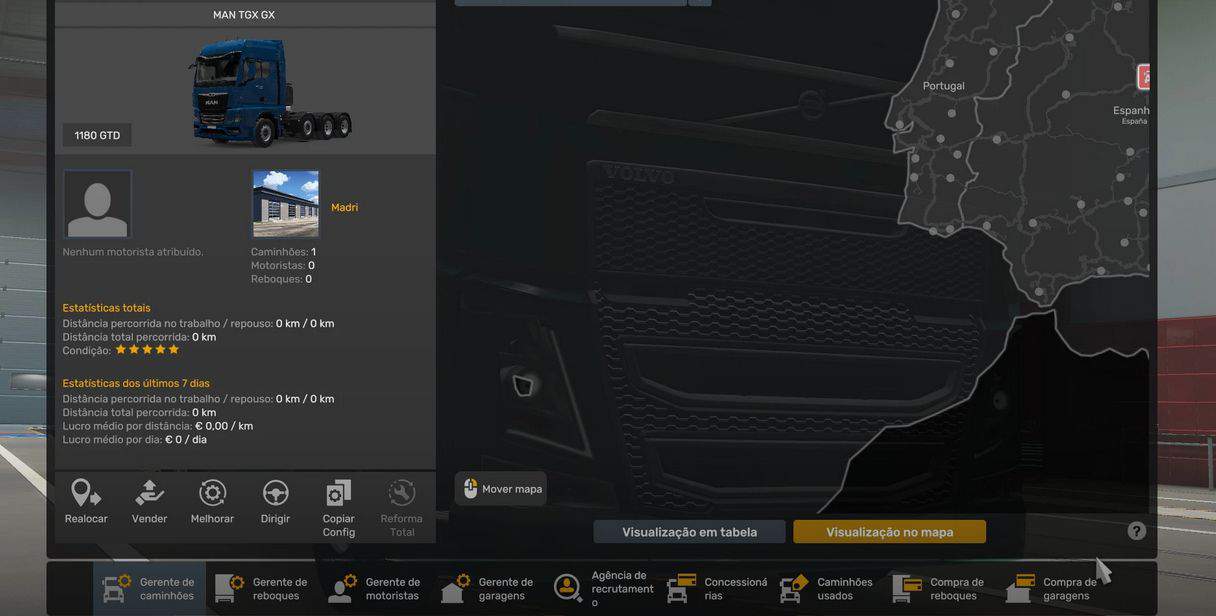Switch to Visualização no mapa

[x=889, y=532]
